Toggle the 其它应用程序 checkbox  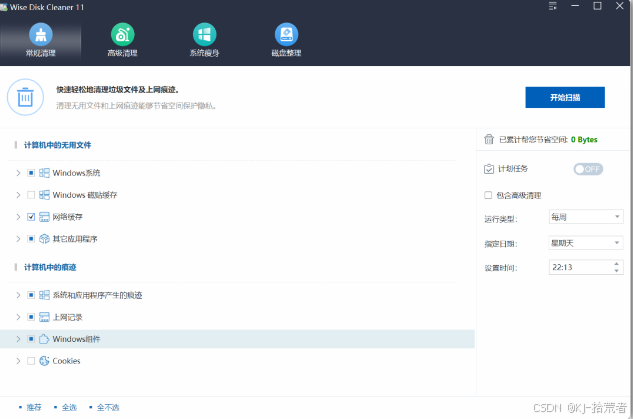[31, 239]
